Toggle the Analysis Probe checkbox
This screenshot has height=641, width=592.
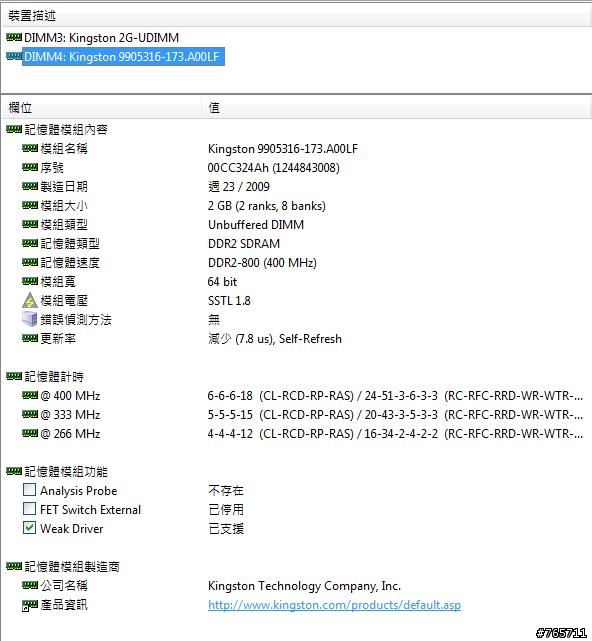[x=29, y=490]
